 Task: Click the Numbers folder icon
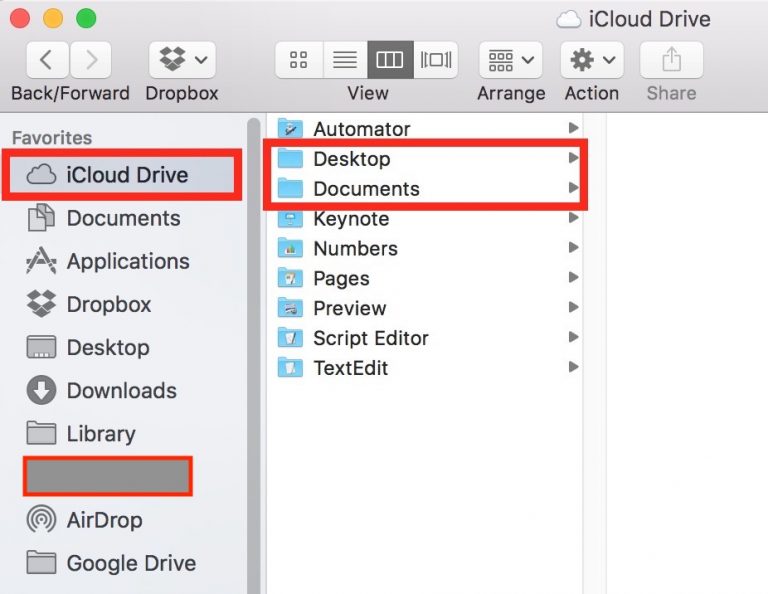(x=290, y=248)
